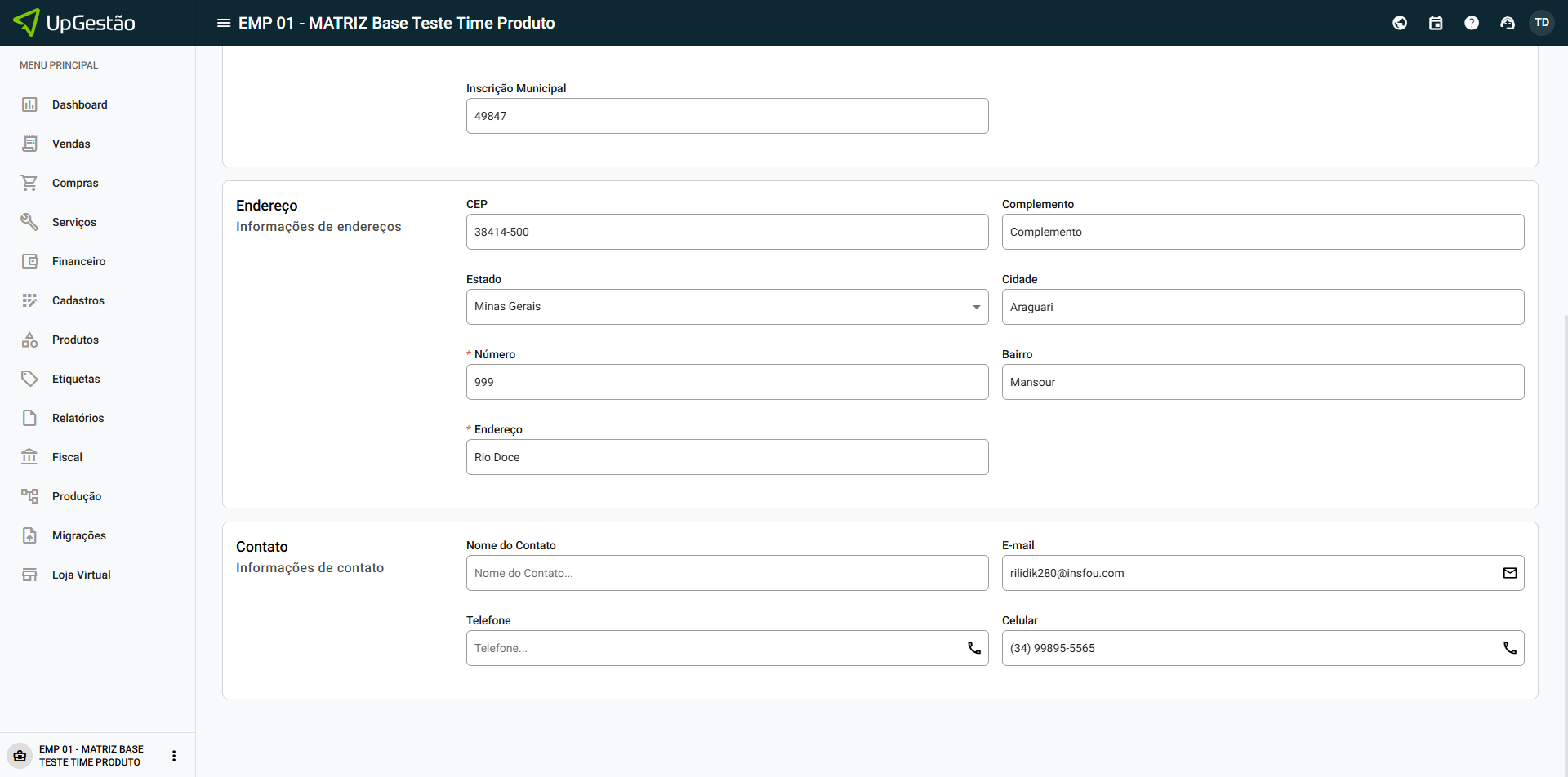This screenshot has width=1568, height=777.
Task: Click the UpGestão logo
Action: point(75,23)
